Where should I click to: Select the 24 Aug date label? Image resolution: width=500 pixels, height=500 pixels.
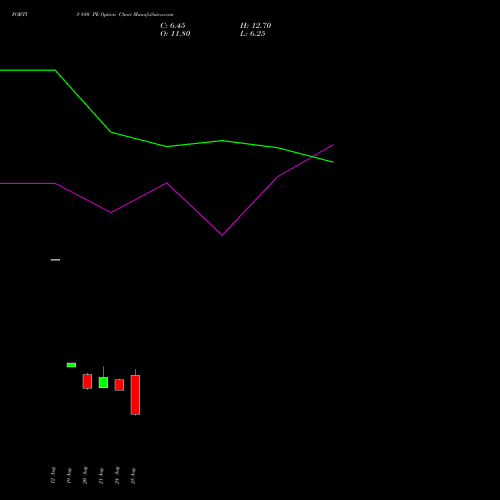(117, 475)
